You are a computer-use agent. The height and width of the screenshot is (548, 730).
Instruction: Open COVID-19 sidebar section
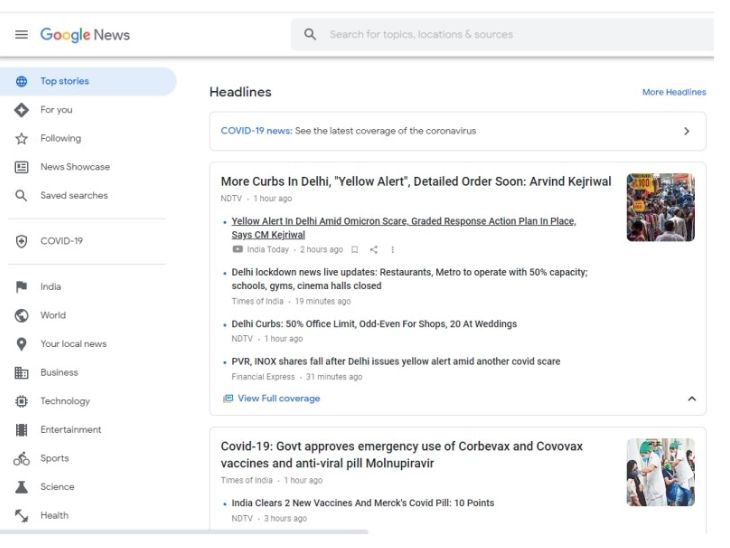(61, 241)
